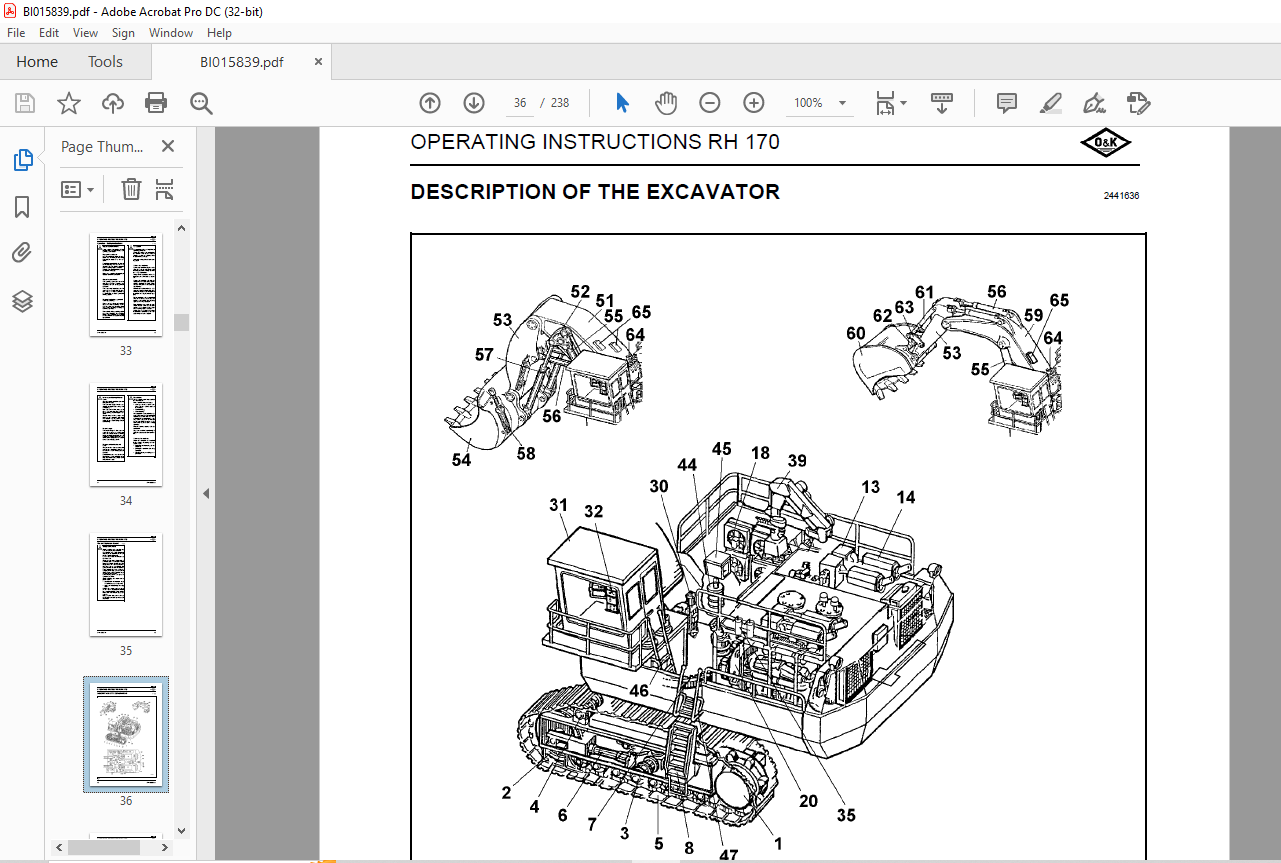Open the find text magnifier tool
Image resolution: width=1281 pixels, height=863 pixels.
(202, 103)
